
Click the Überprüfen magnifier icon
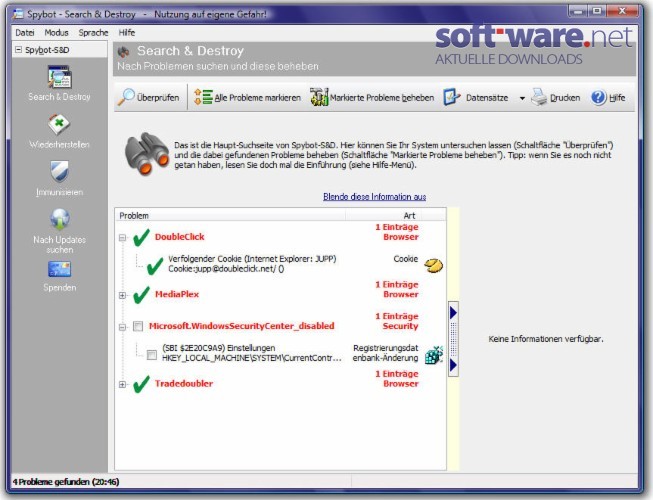pyautogui.click(x=126, y=97)
